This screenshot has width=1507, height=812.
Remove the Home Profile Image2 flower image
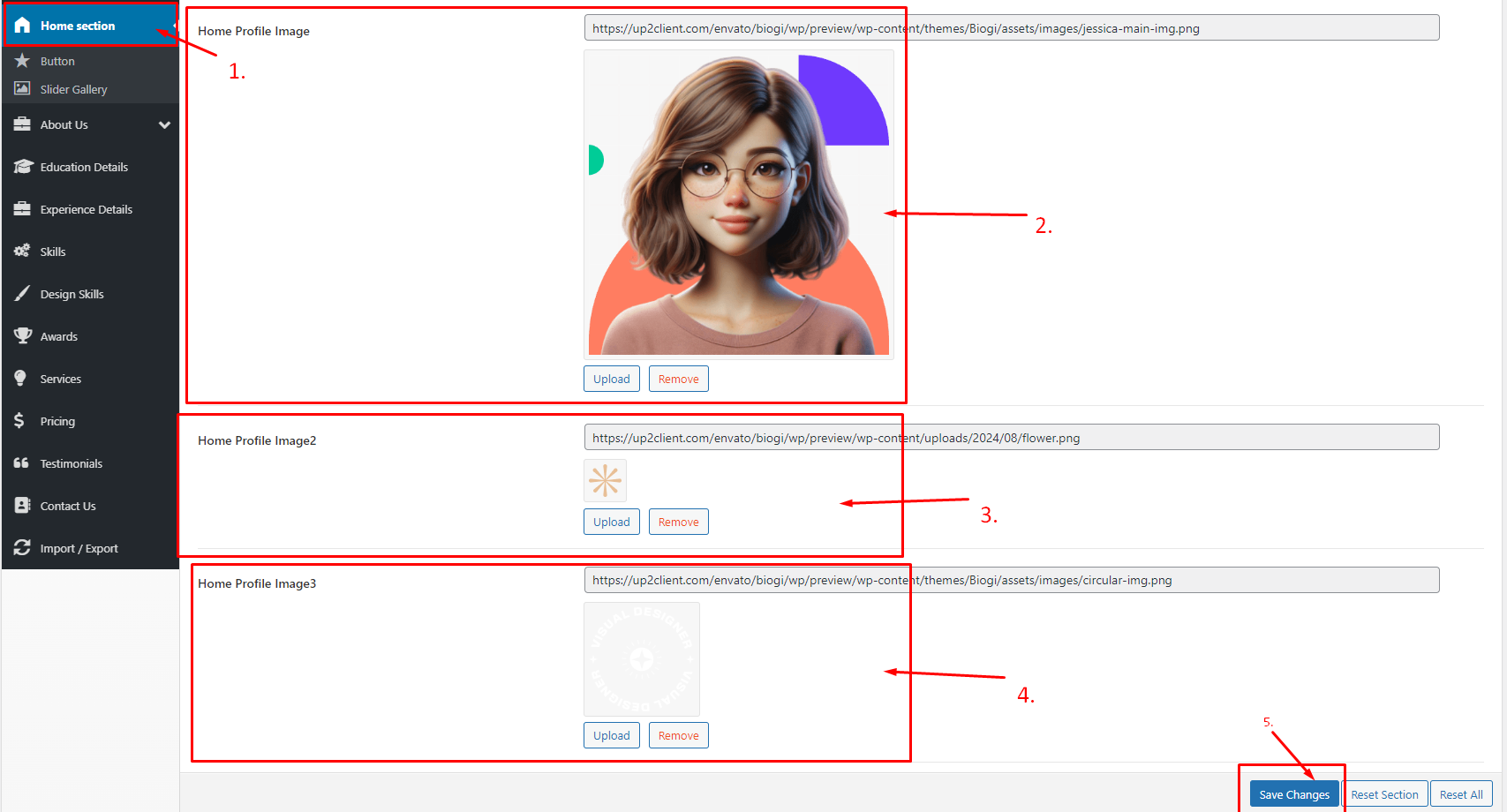[x=678, y=522]
